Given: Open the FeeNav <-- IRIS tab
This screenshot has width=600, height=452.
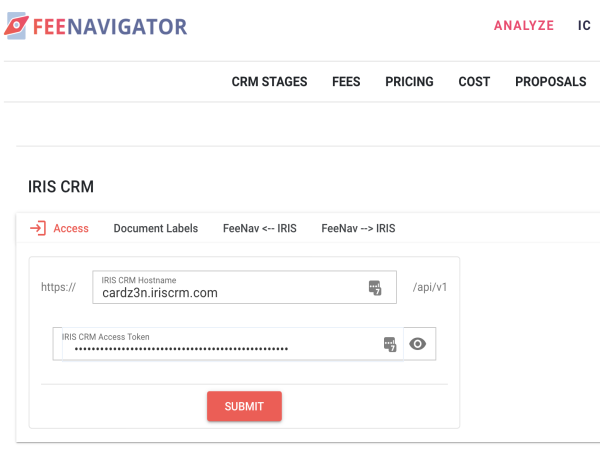Looking at the screenshot, I should pos(260,228).
